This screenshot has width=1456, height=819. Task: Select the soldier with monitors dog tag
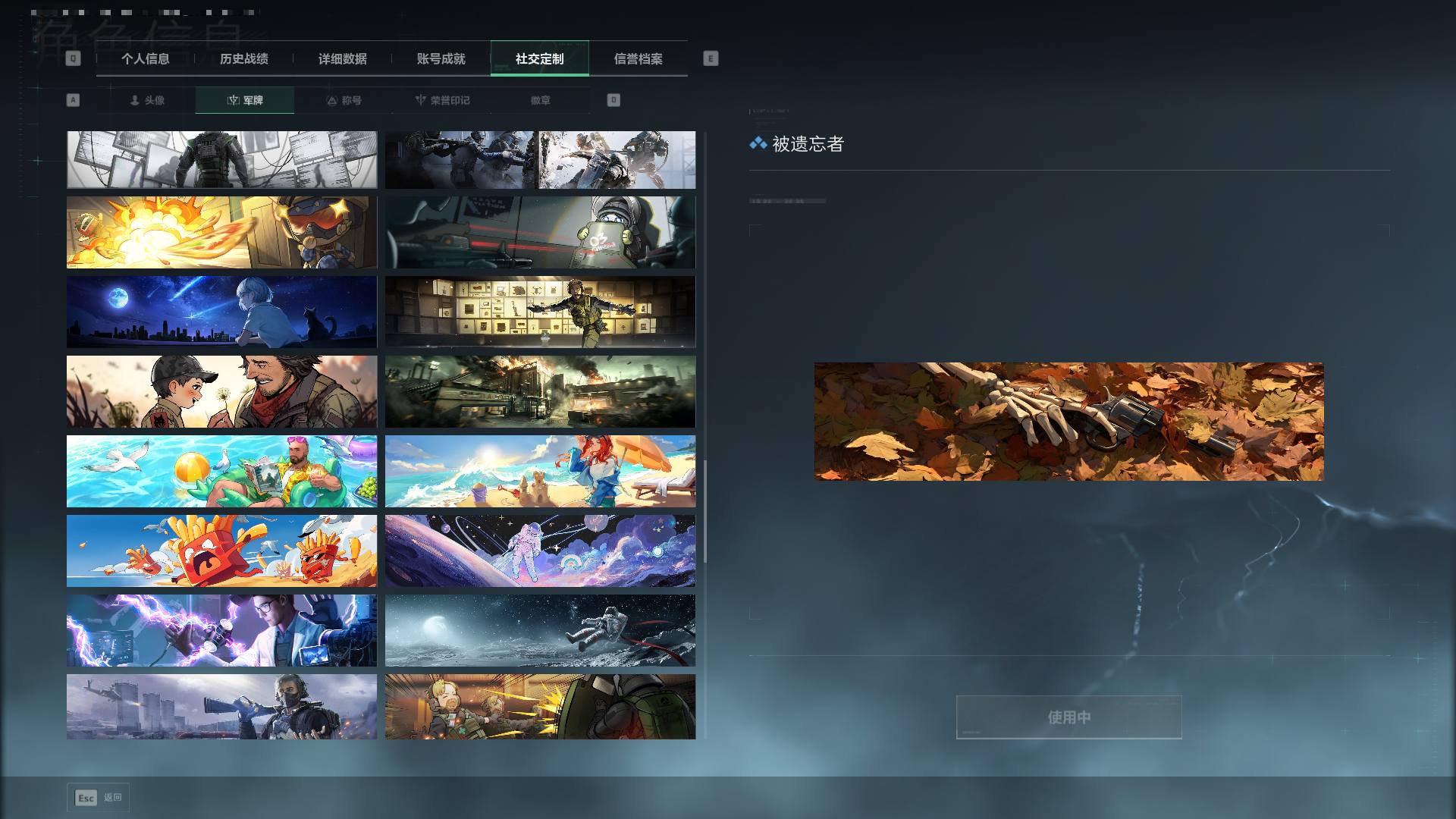coord(221,159)
